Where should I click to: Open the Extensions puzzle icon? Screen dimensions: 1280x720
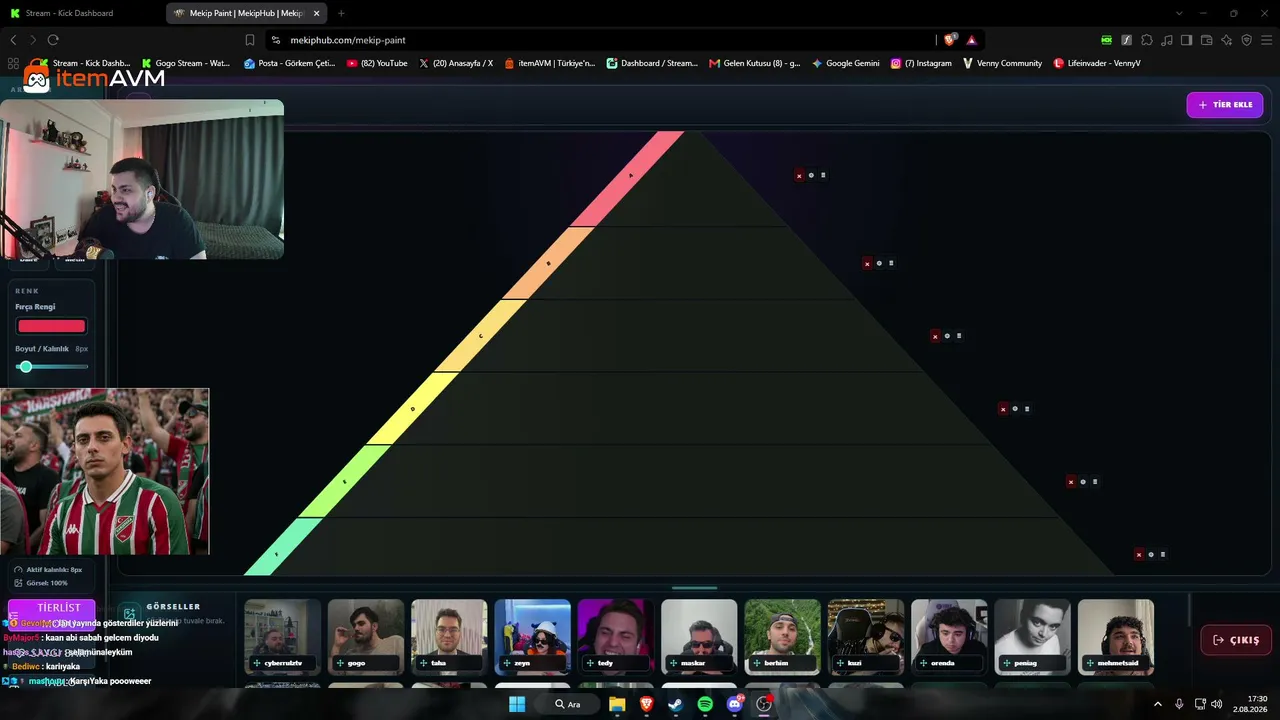tap(1147, 40)
